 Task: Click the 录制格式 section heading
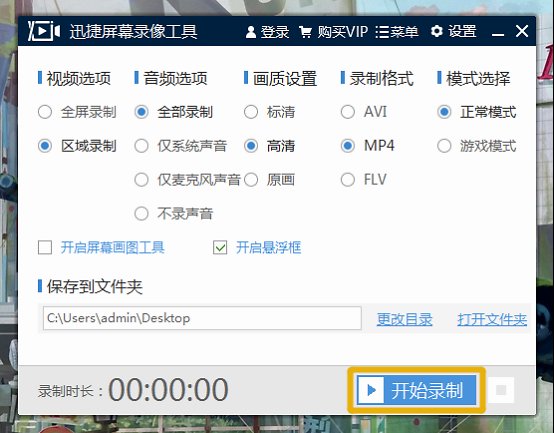pyautogui.click(x=382, y=78)
